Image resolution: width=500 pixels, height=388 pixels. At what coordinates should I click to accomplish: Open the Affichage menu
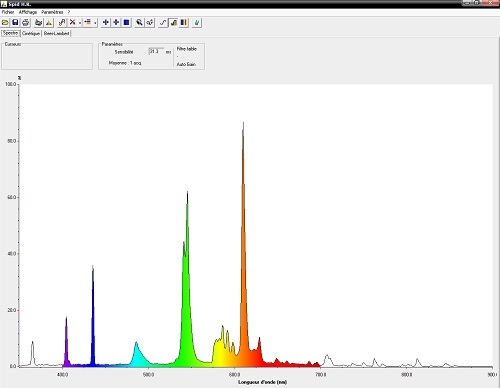pyautogui.click(x=28, y=12)
